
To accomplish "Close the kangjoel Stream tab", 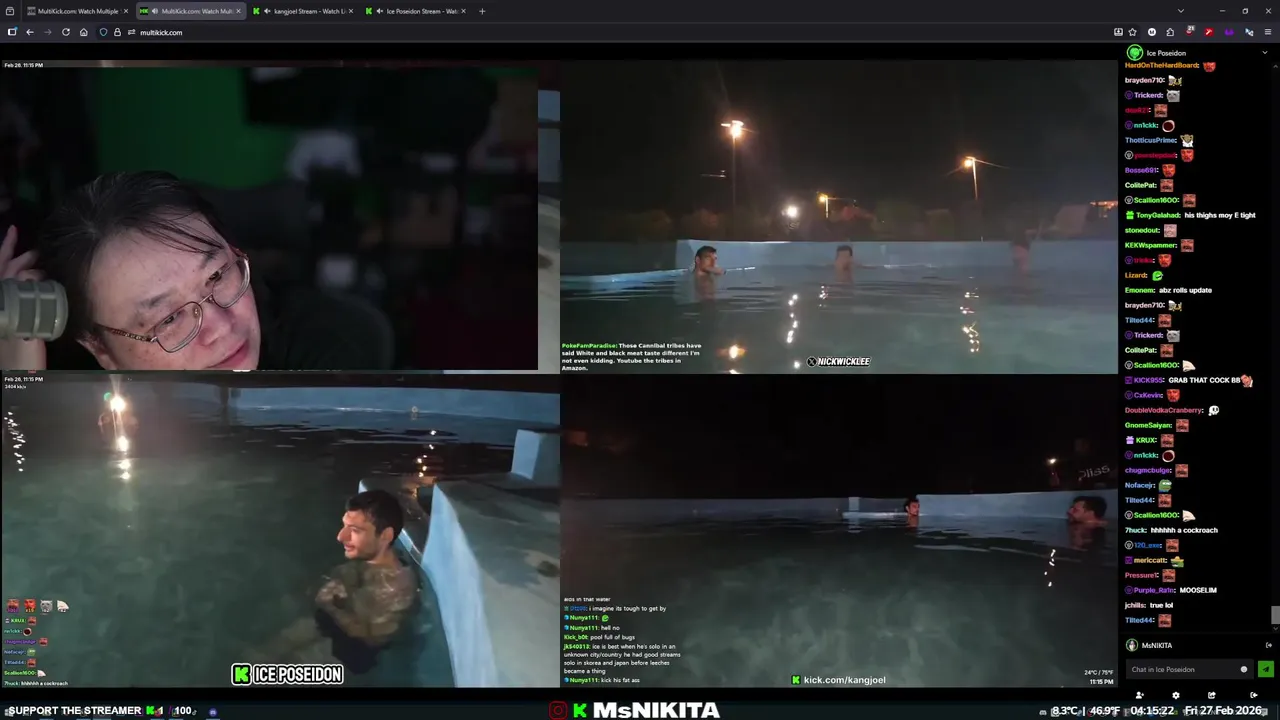I will pos(350,11).
